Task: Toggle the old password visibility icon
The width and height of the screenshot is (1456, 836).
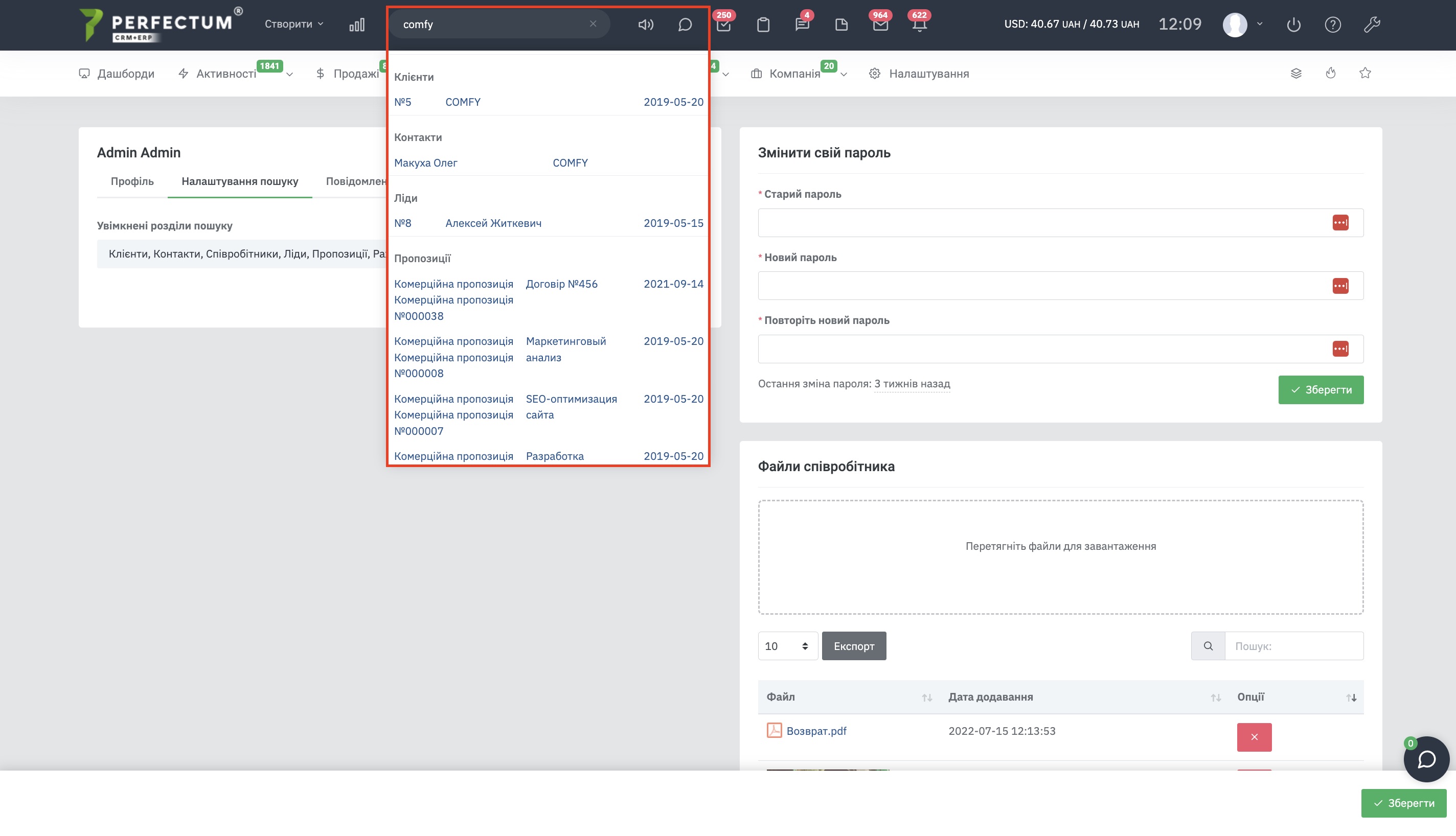Action: tap(1340, 223)
